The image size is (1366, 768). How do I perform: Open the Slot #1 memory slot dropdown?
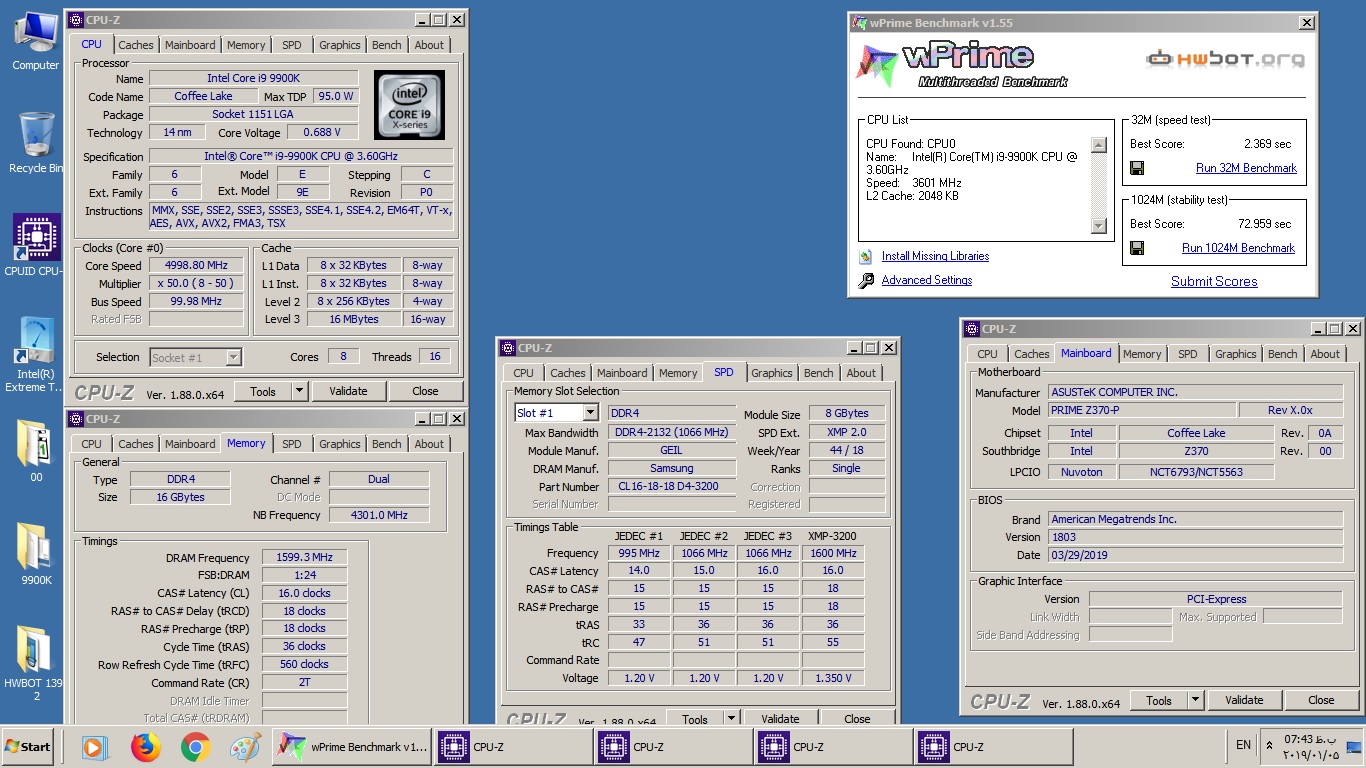tap(590, 413)
